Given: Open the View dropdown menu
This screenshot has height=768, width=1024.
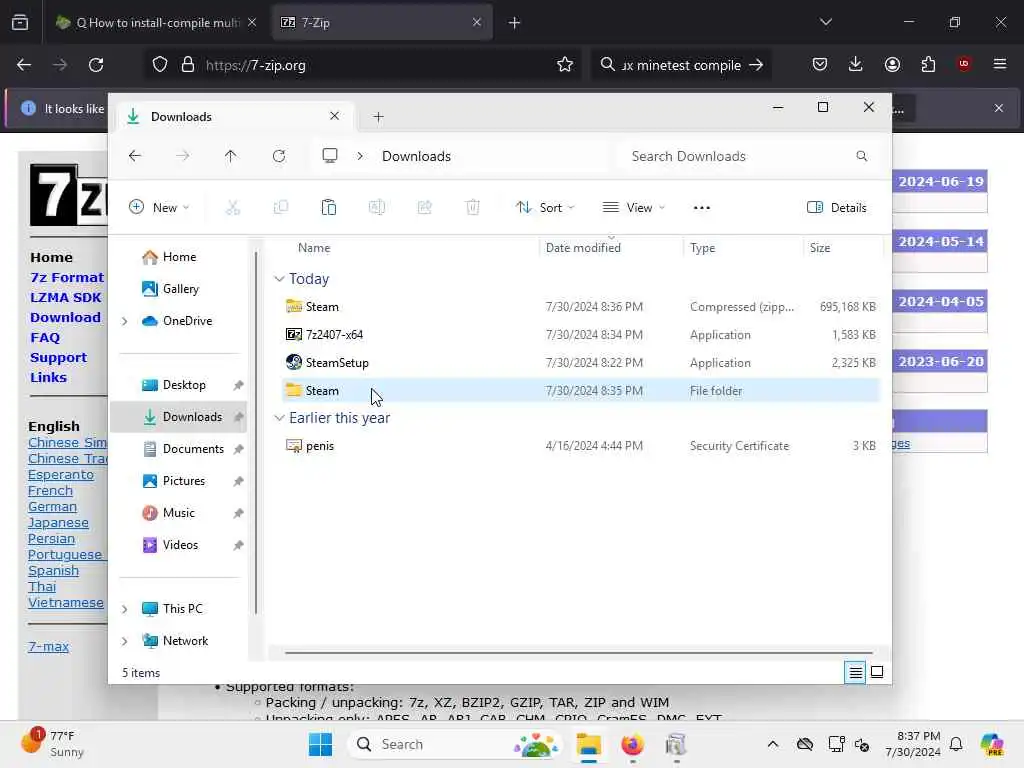Looking at the screenshot, I should pyautogui.click(x=633, y=208).
